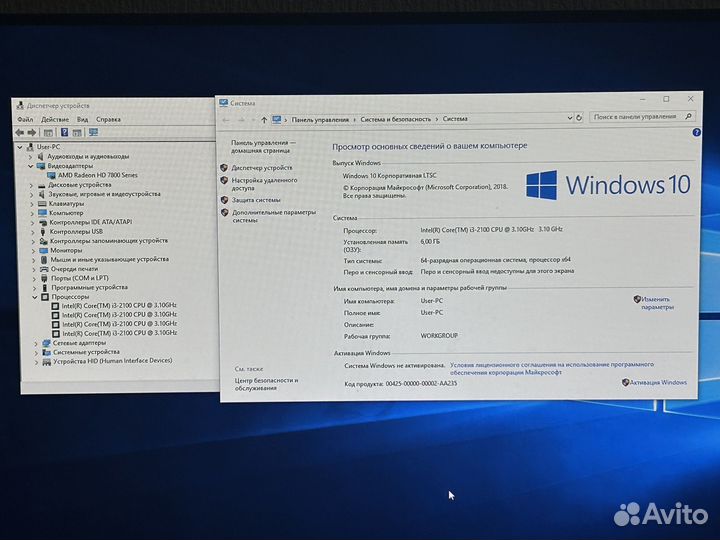This screenshot has height=540, width=720.
Task: Open Дополнительные параметры системы link
Action: click(274, 216)
